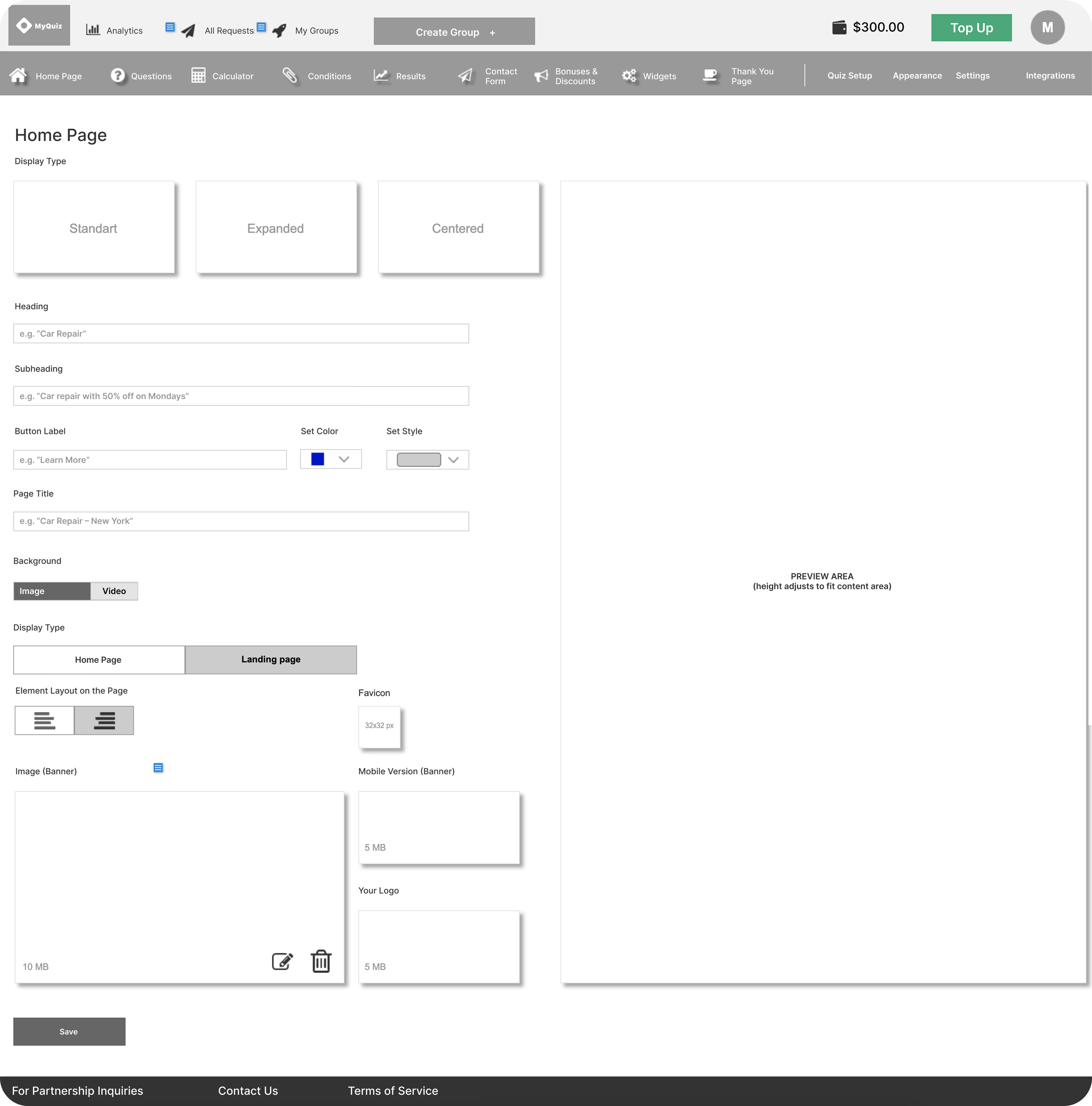Click the blue button color swatch

[x=318, y=459]
